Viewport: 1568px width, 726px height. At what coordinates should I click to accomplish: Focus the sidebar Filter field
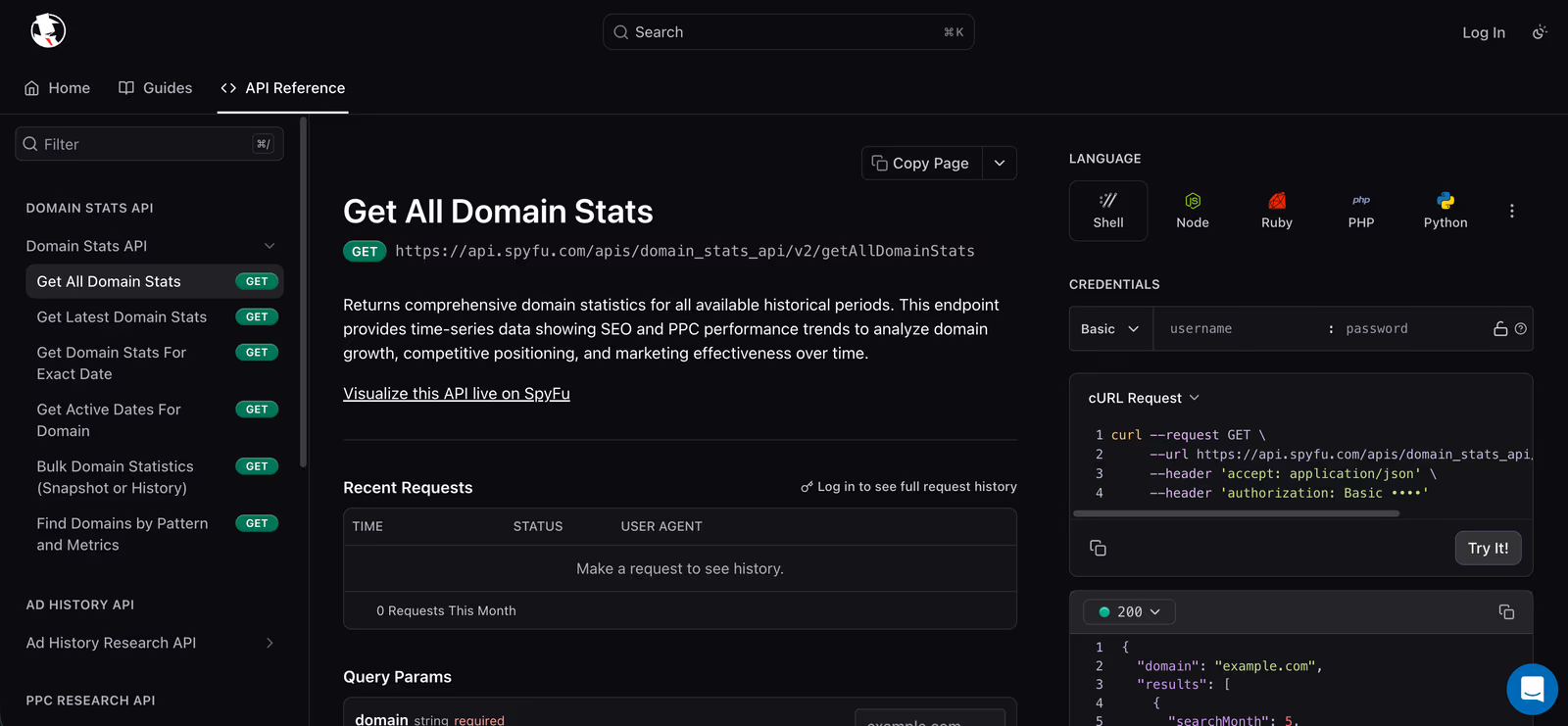pos(149,144)
